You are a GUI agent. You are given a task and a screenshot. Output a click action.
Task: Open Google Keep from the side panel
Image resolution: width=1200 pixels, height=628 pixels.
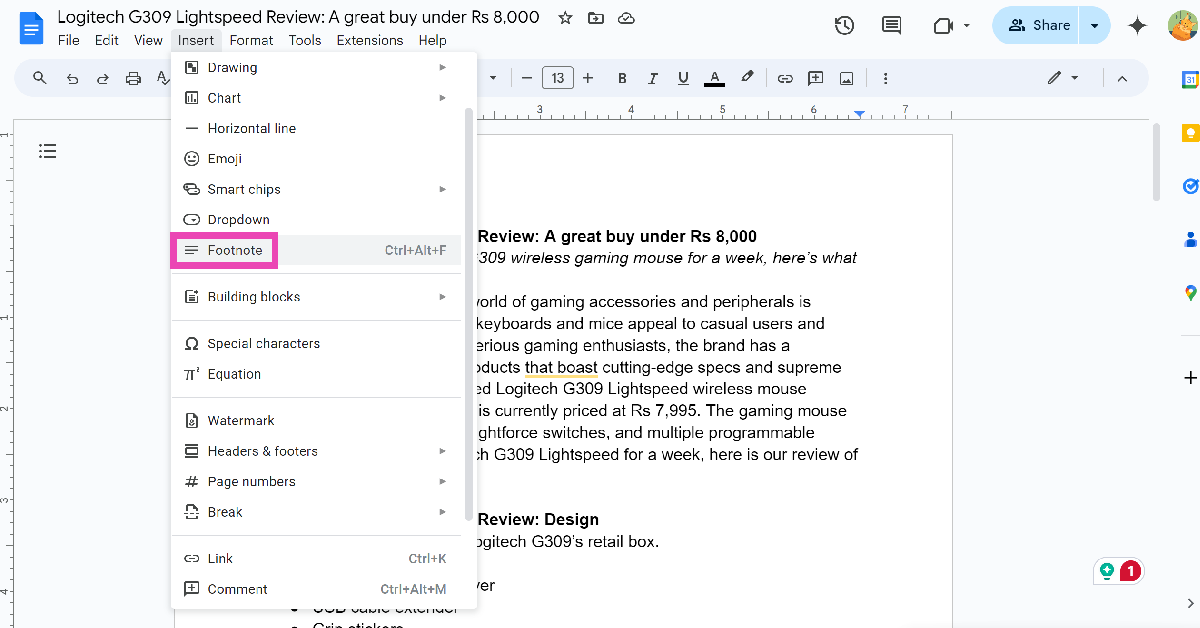point(1189,131)
